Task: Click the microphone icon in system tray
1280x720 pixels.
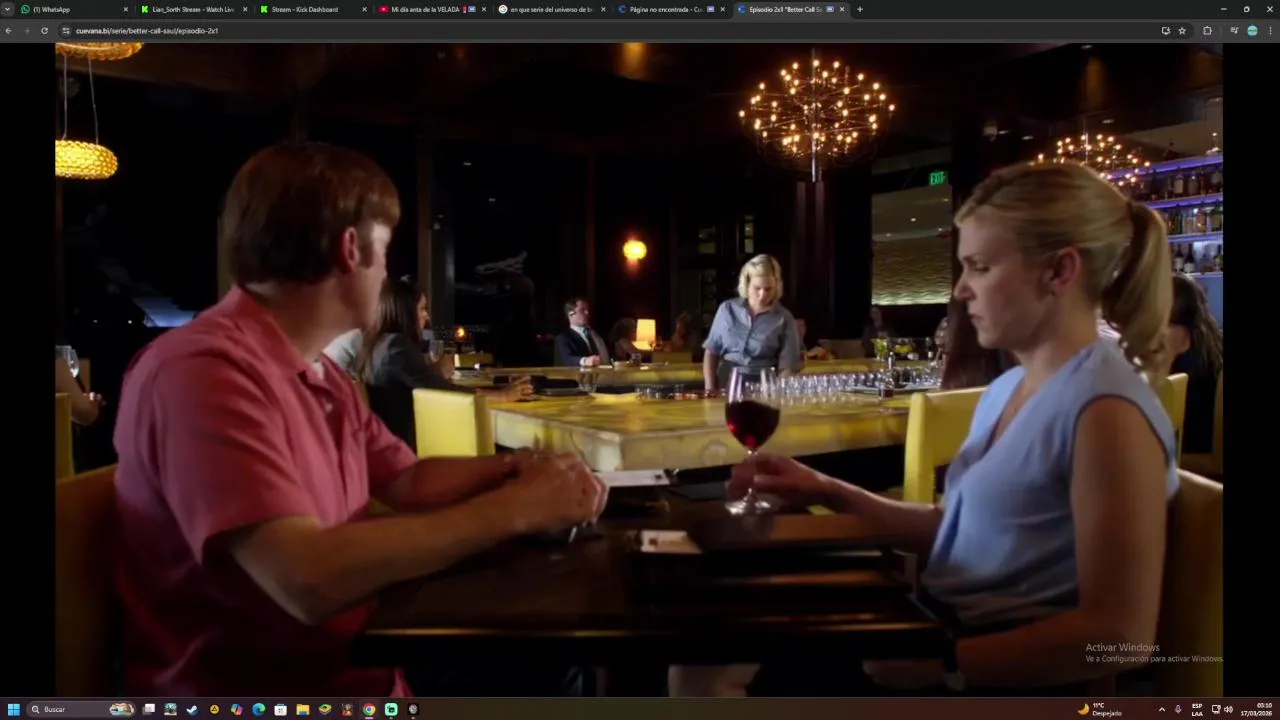Action: coord(1178,709)
